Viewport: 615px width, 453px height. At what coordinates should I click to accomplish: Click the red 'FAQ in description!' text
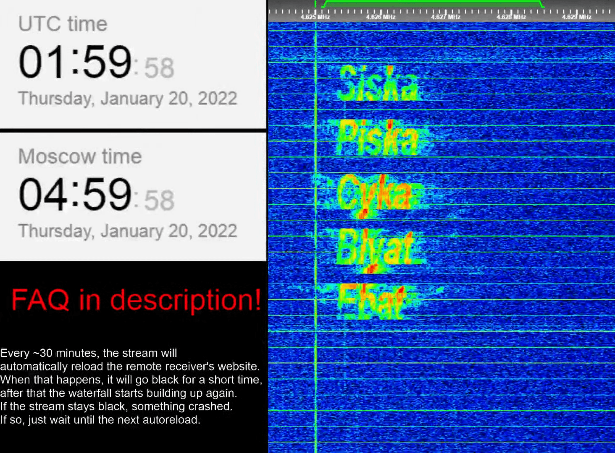136,300
